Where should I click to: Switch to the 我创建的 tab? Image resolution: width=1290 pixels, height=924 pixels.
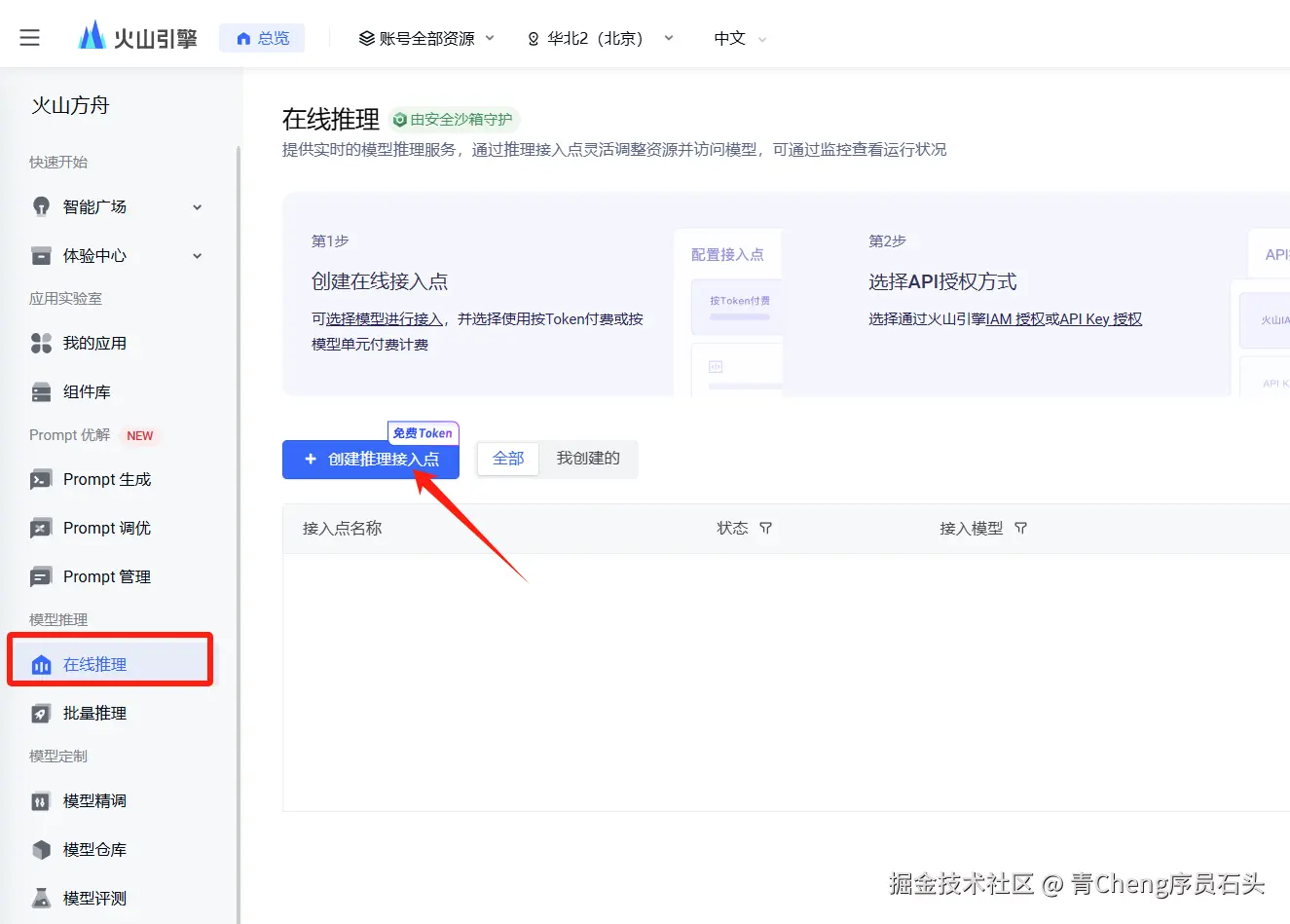[x=588, y=459]
